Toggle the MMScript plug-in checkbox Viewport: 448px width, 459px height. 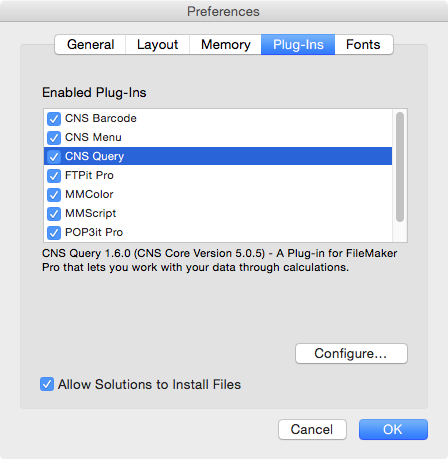tap(54, 214)
